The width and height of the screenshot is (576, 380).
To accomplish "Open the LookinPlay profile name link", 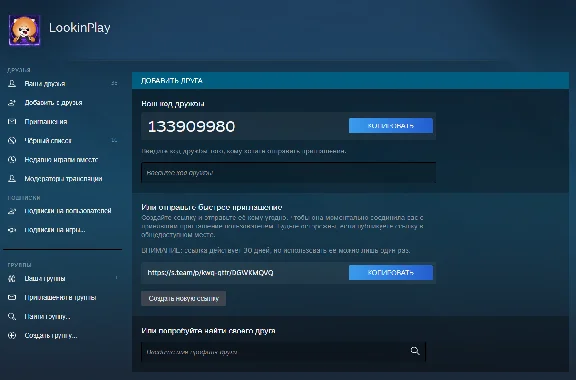I will [x=80, y=28].
